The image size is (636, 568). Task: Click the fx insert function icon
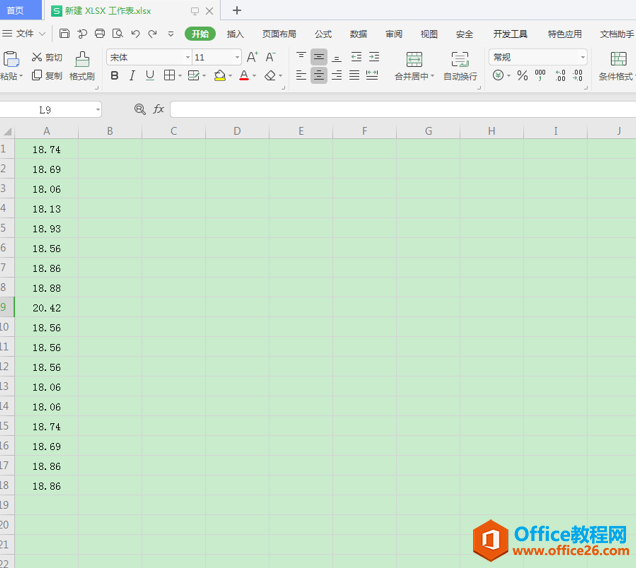coord(158,109)
